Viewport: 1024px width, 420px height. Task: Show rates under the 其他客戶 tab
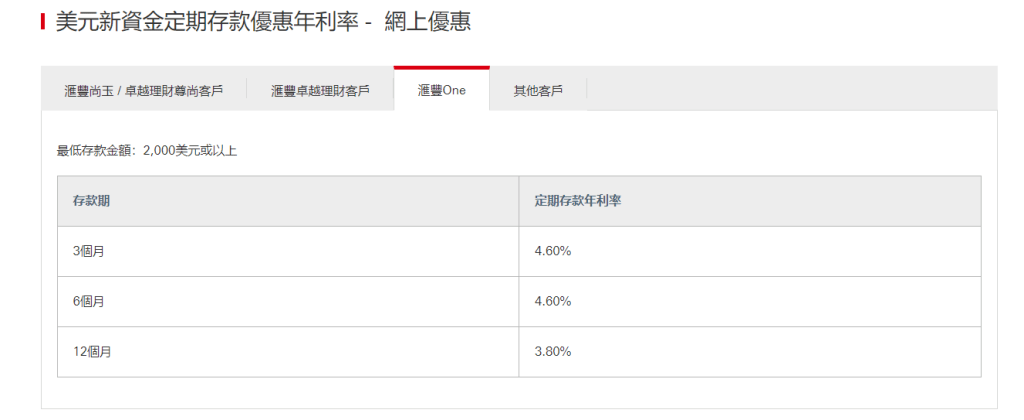[538, 91]
